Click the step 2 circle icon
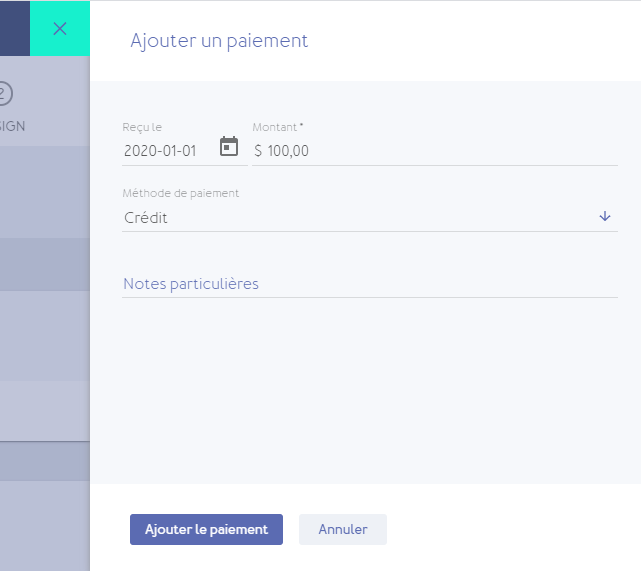 click(3, 94)
